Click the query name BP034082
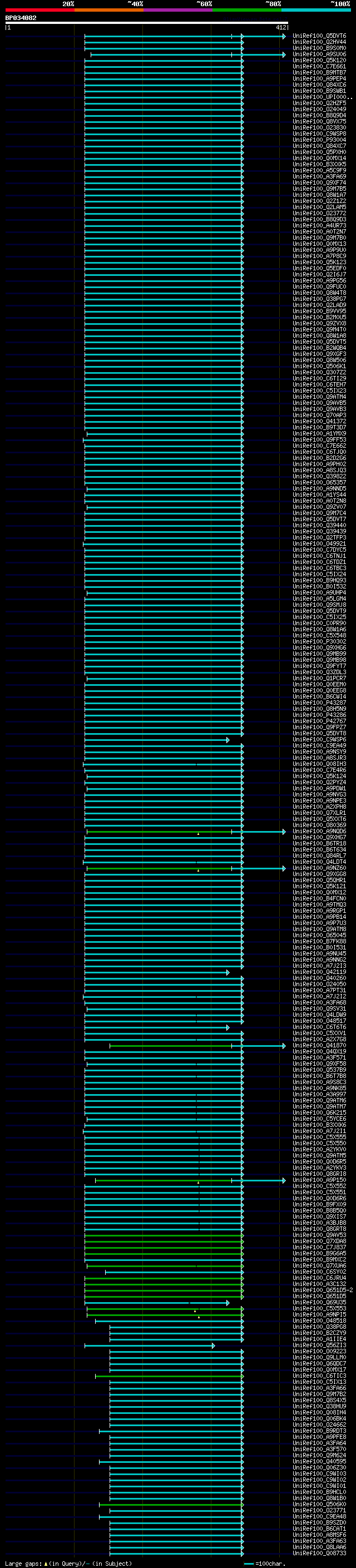 coord(21,18)
